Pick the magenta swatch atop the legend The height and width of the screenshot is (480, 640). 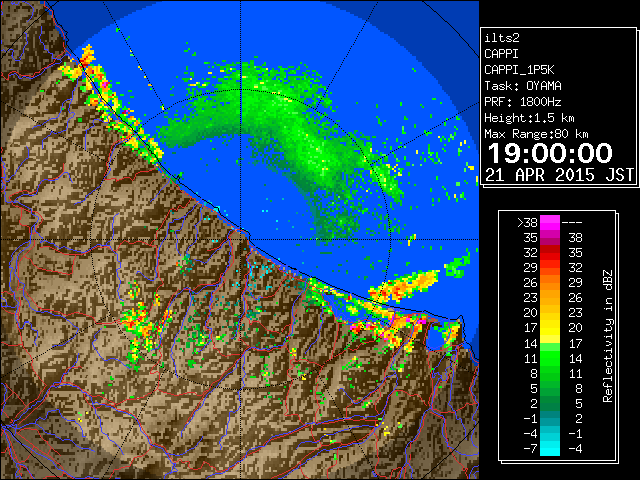coord(550,223)
